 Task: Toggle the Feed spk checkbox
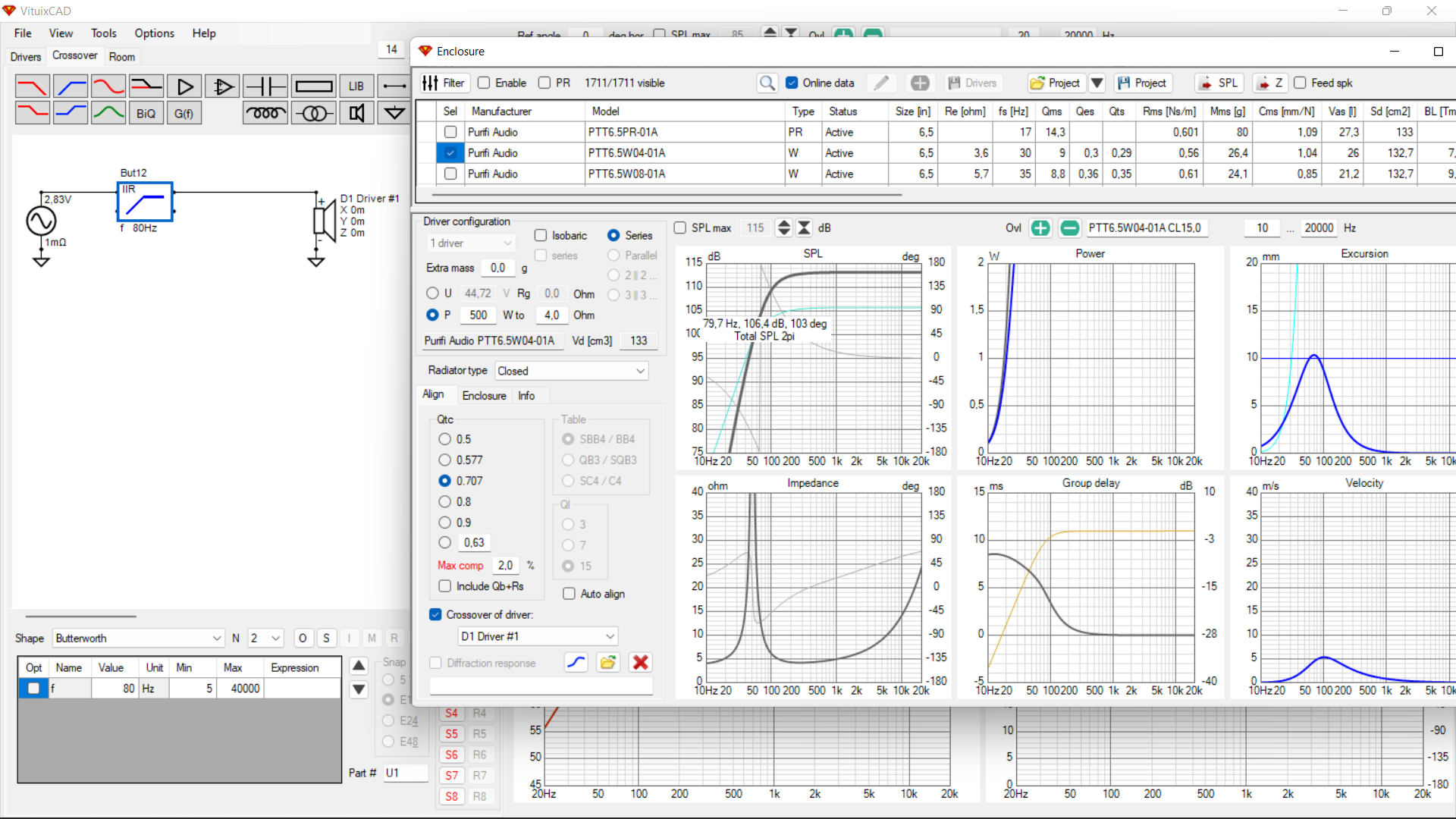pyautogui.click(x=1300, y=83)
